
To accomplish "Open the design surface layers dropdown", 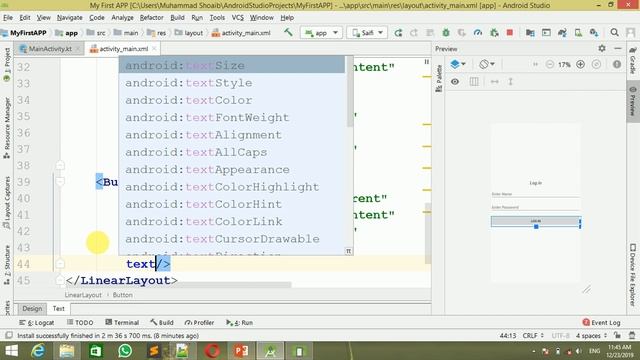I will click(x=458, y=64).
